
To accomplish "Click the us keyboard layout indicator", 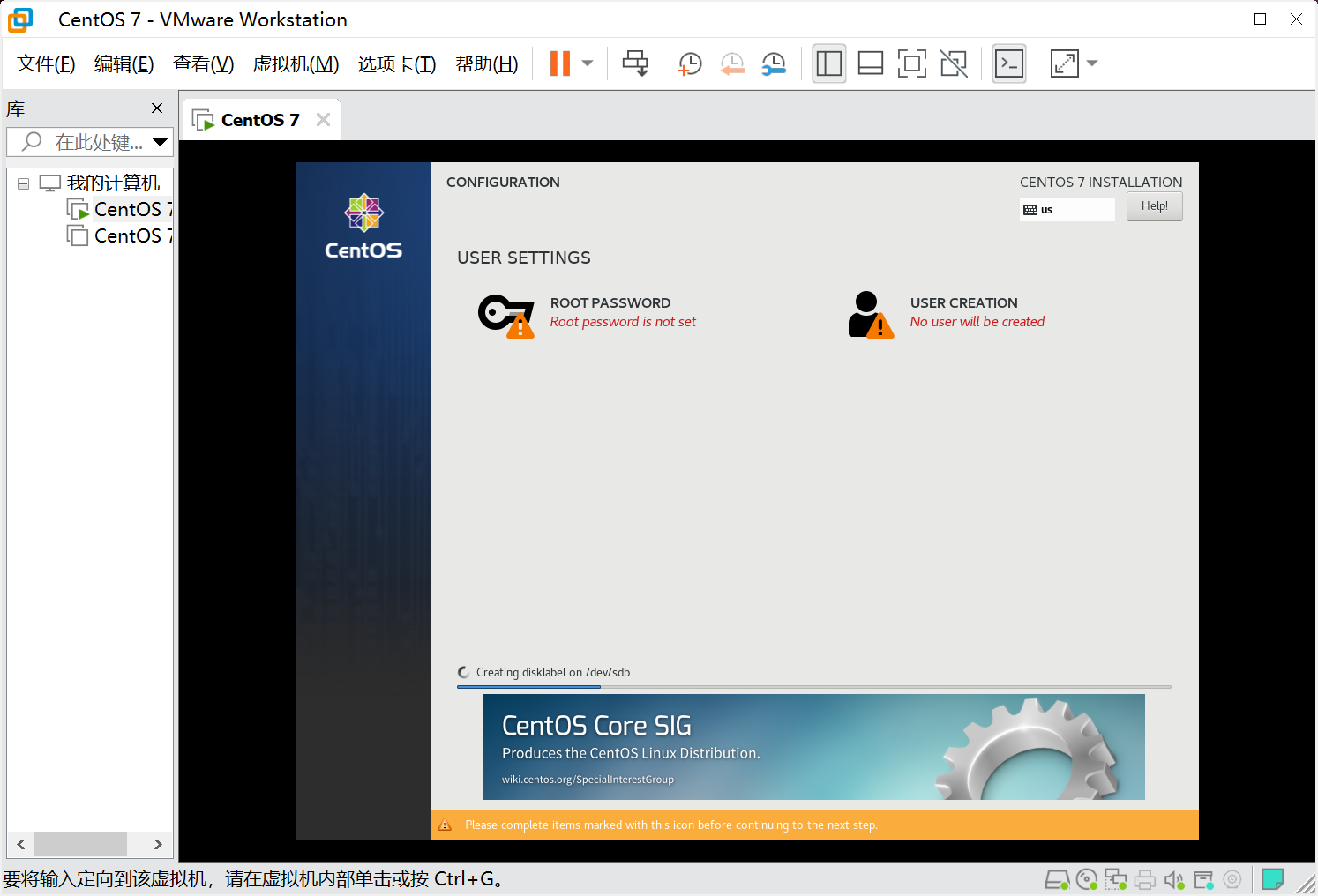I will coord(1067,210).
